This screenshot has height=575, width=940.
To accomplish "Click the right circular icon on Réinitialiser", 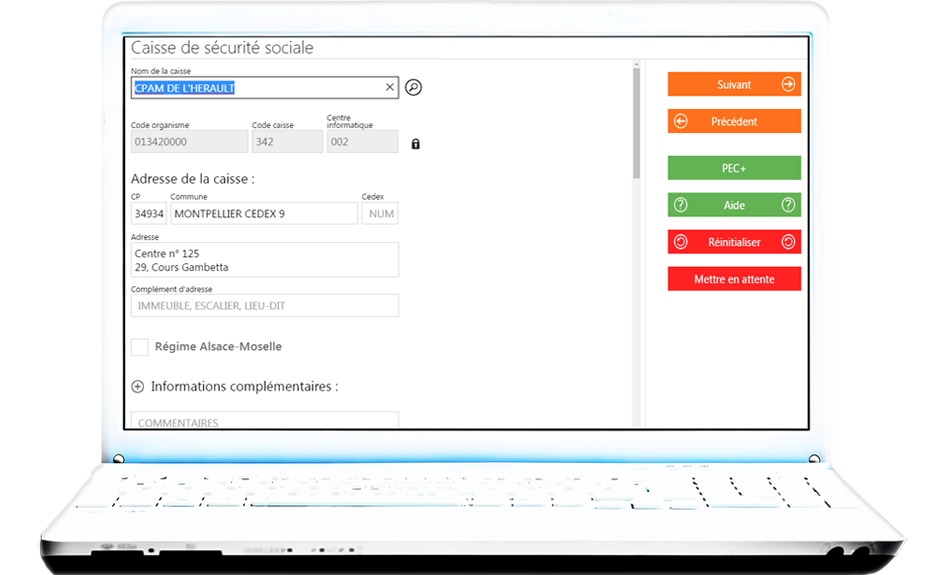I will [788, 242].
